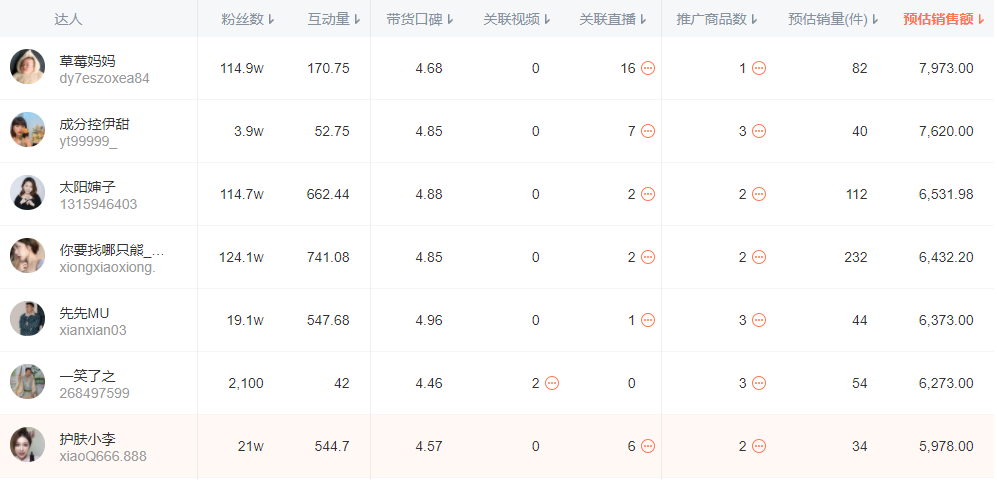Click the avatar of 一笑了之
The width and height of the screenshot is (997, 480).
28,382
